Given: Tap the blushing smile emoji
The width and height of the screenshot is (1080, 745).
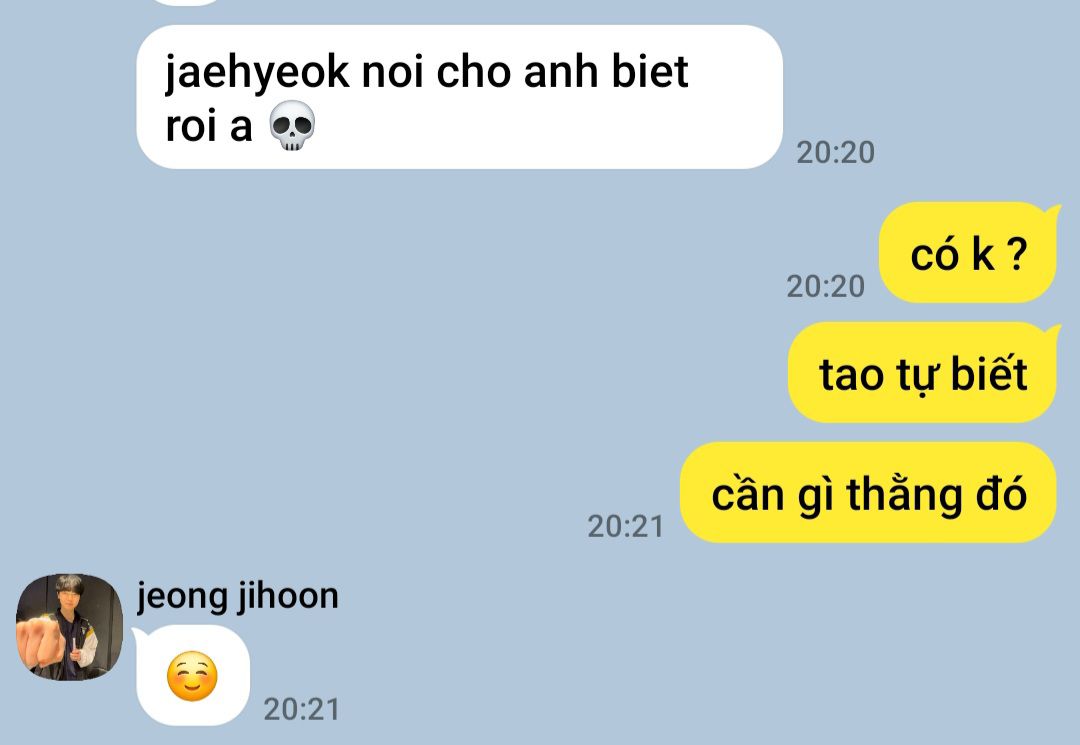Looking at the screenshot, I should (192, 675).
